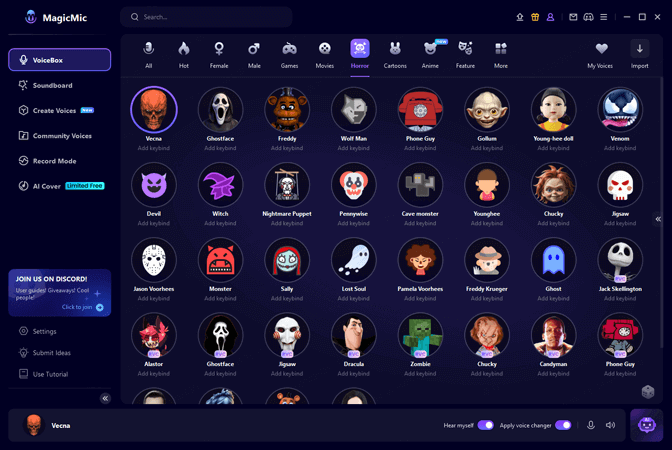This screenshot has height=450, width=672.
Task: Select the Lost Soul voice
Action: [354, 260]
